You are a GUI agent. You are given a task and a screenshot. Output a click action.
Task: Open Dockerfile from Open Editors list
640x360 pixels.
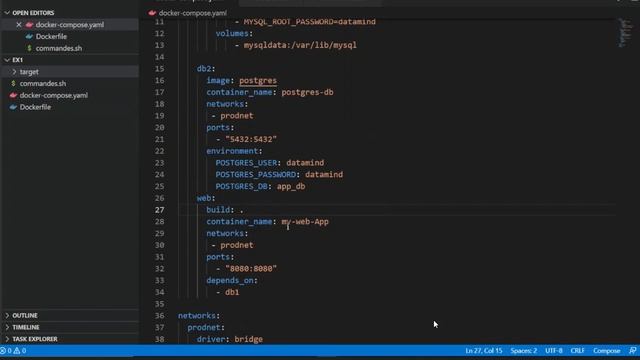[51, 37]
